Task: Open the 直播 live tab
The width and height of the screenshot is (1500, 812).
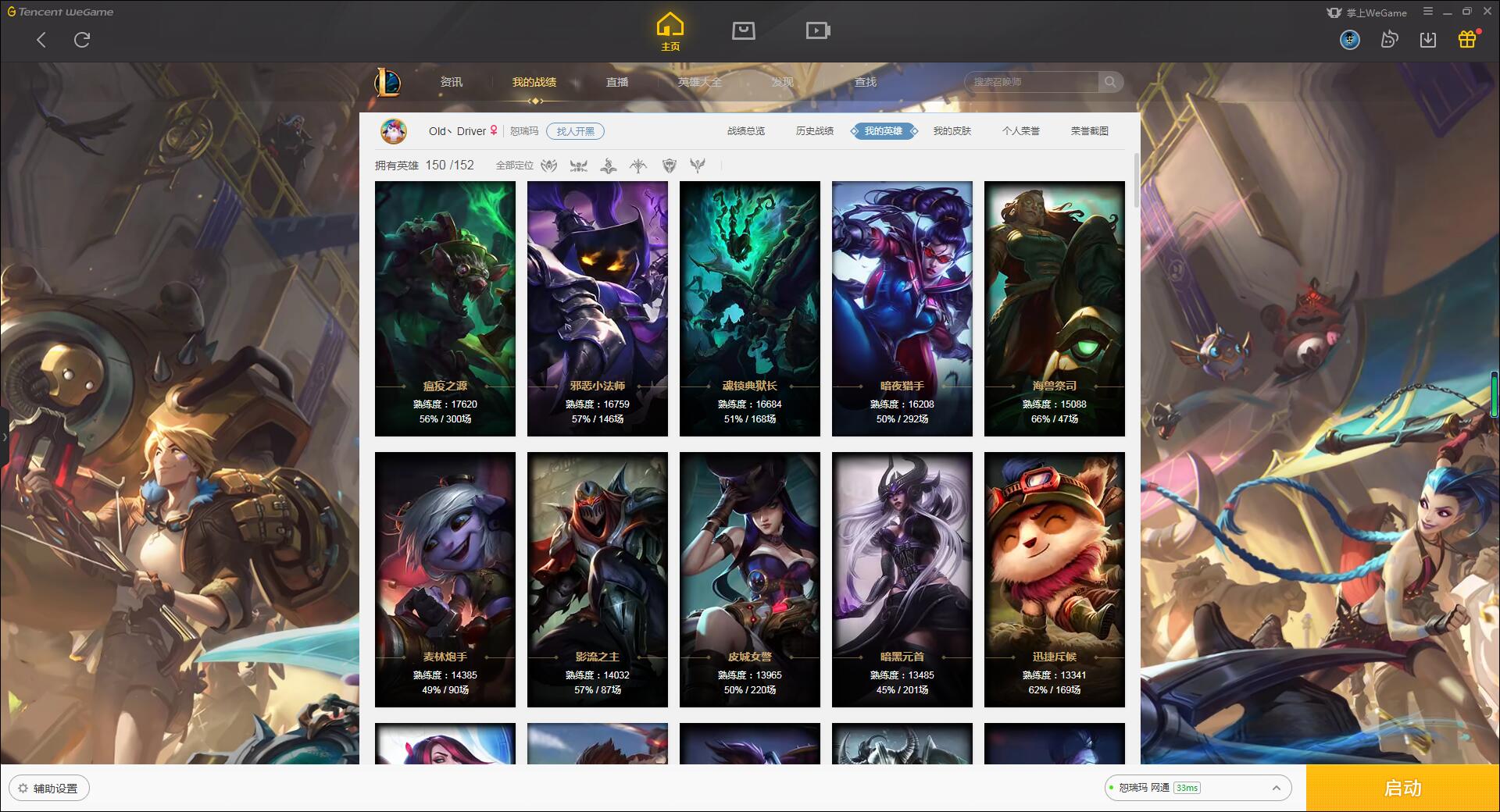Action: 617,82
